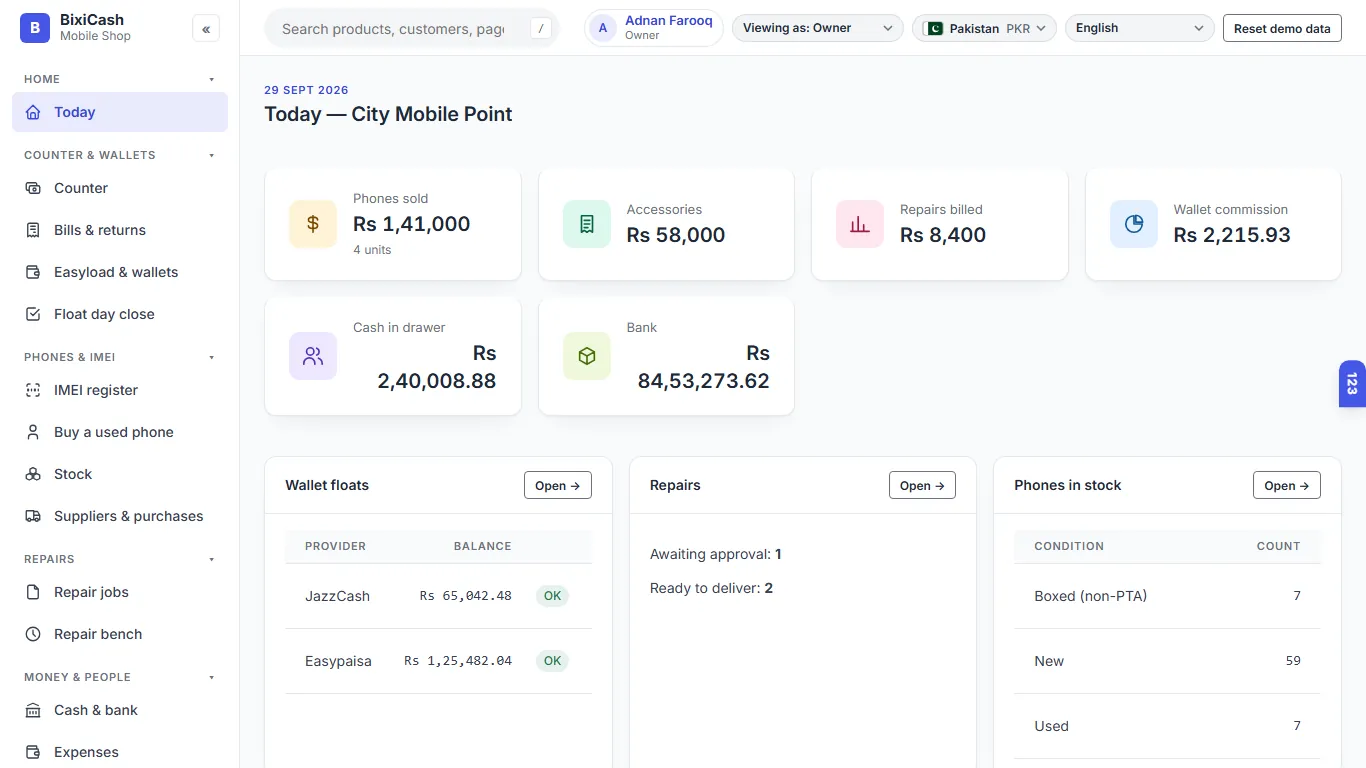Go to Counter page
This screenshot has width=1366, height=768.
[x=120, y=188]
